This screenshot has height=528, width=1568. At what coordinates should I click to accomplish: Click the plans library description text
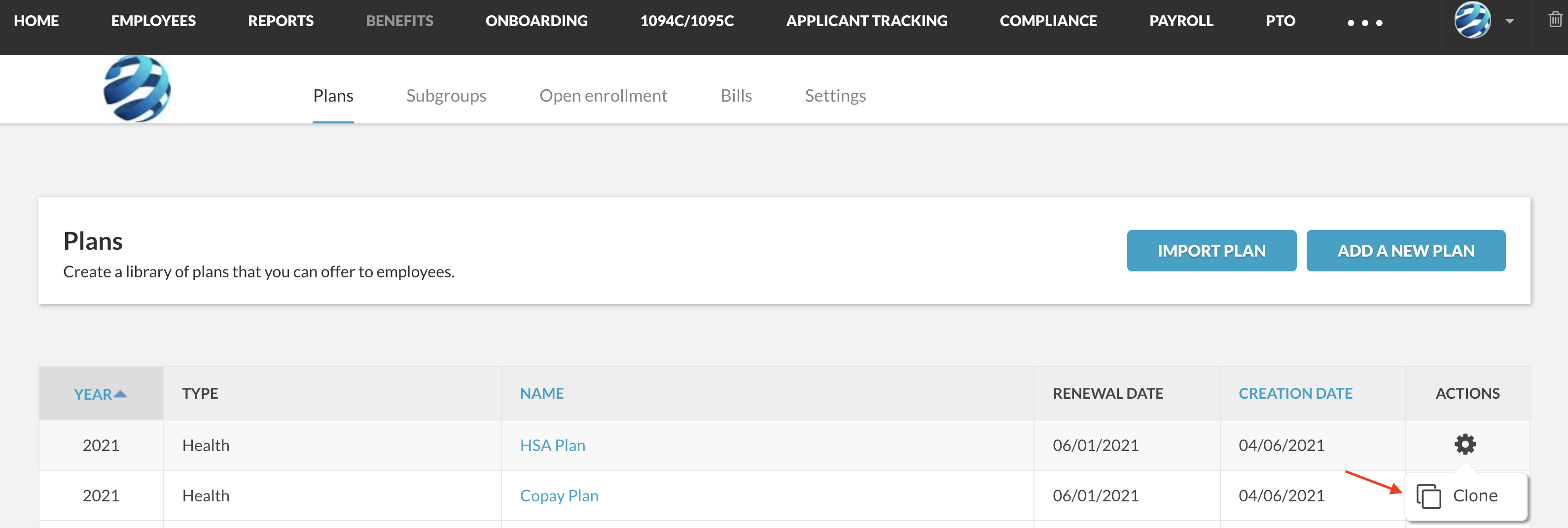(x=259, y=271)
